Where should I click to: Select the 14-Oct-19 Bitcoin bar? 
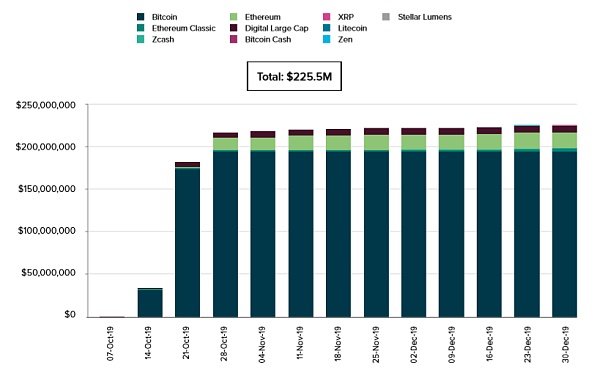[150, 303]
